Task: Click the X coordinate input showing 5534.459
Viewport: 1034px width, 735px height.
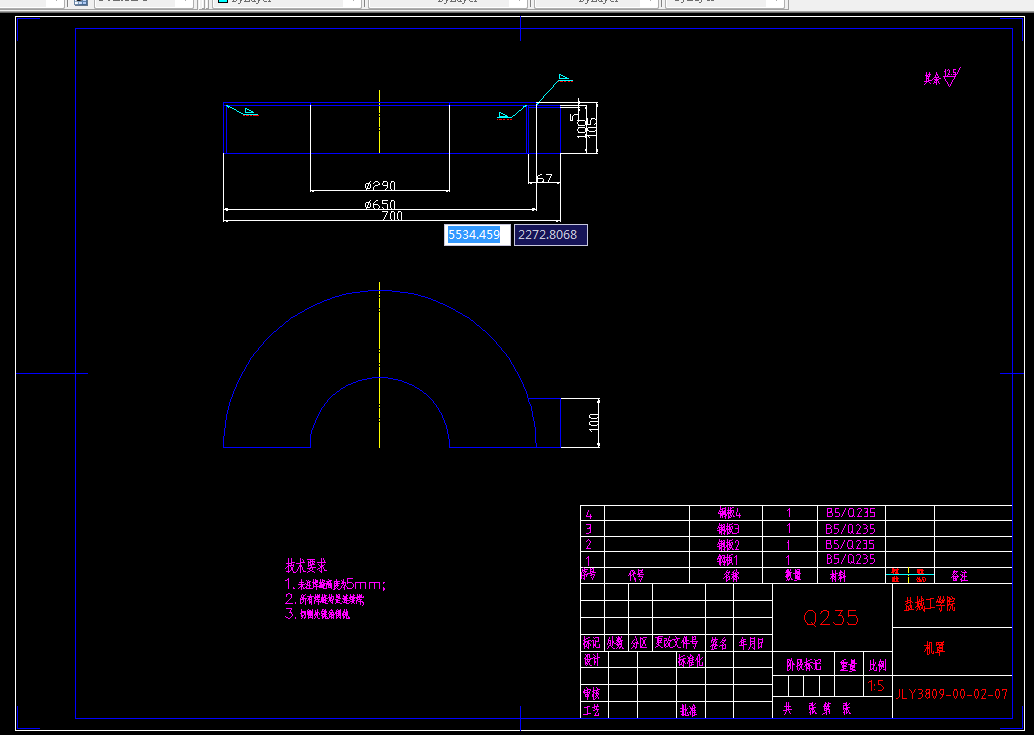Action: click(477, 235)
